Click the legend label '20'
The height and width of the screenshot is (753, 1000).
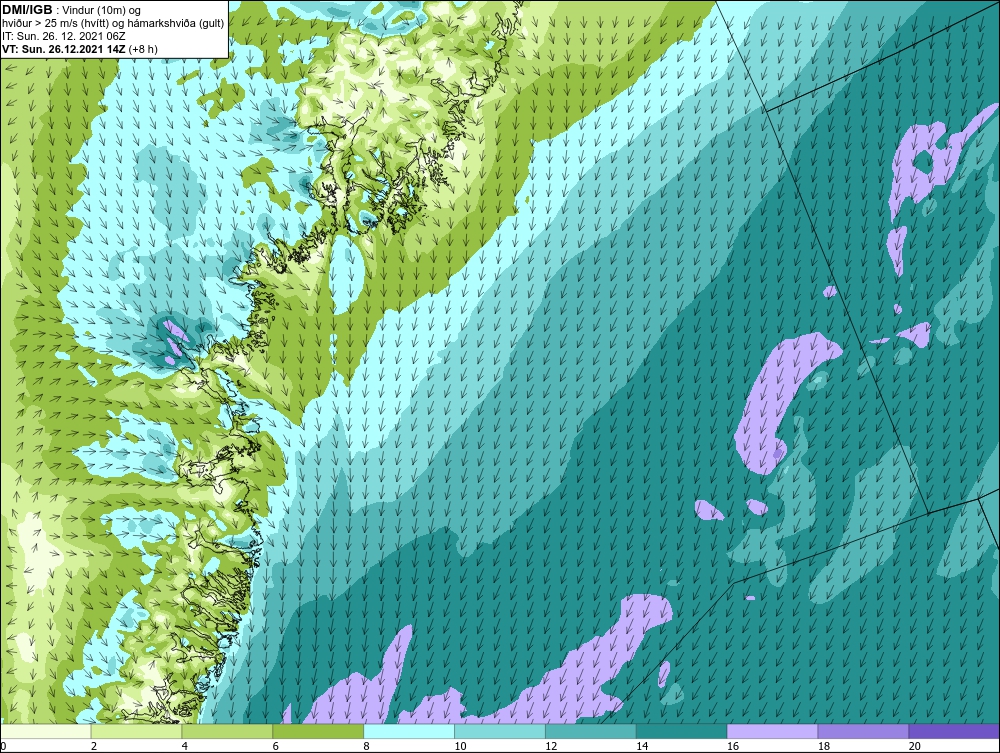point(915,746)
